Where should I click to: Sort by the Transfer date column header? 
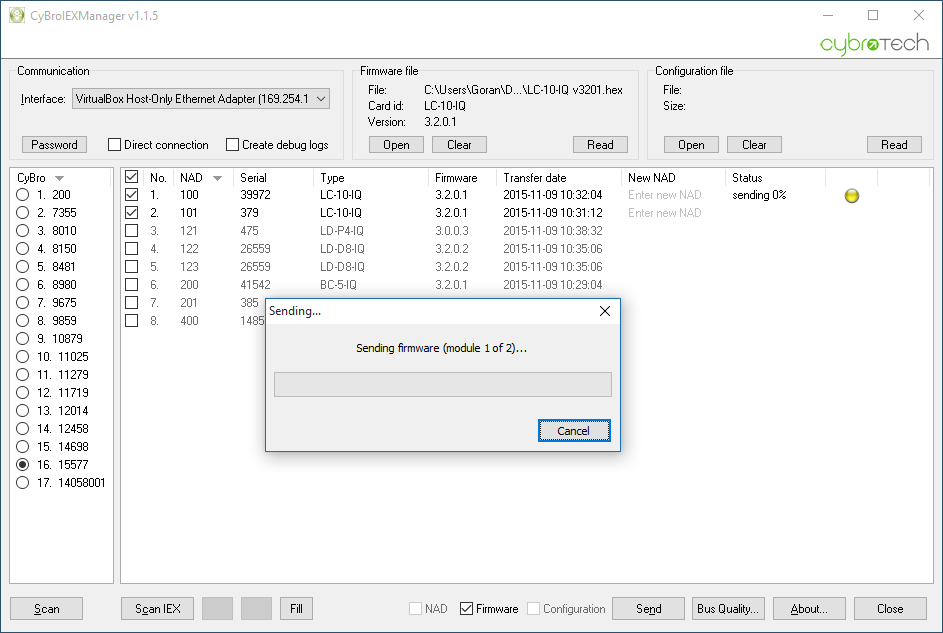[535, 178]
